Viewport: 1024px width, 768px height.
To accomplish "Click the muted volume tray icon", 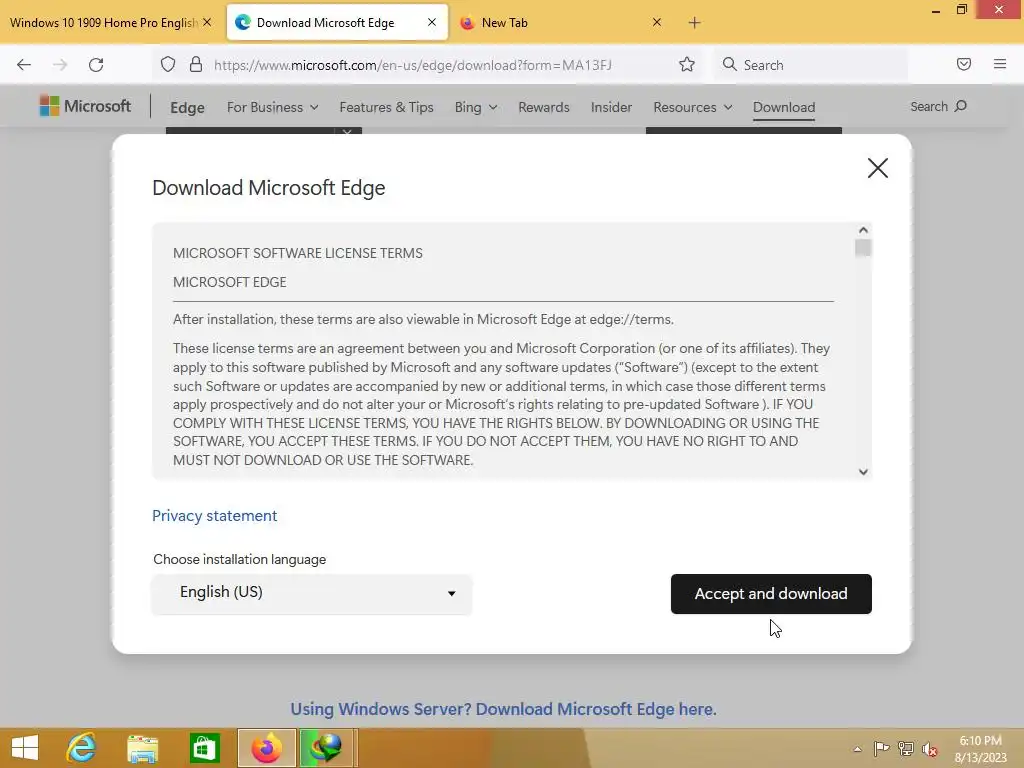I will (x=930, y=749).
